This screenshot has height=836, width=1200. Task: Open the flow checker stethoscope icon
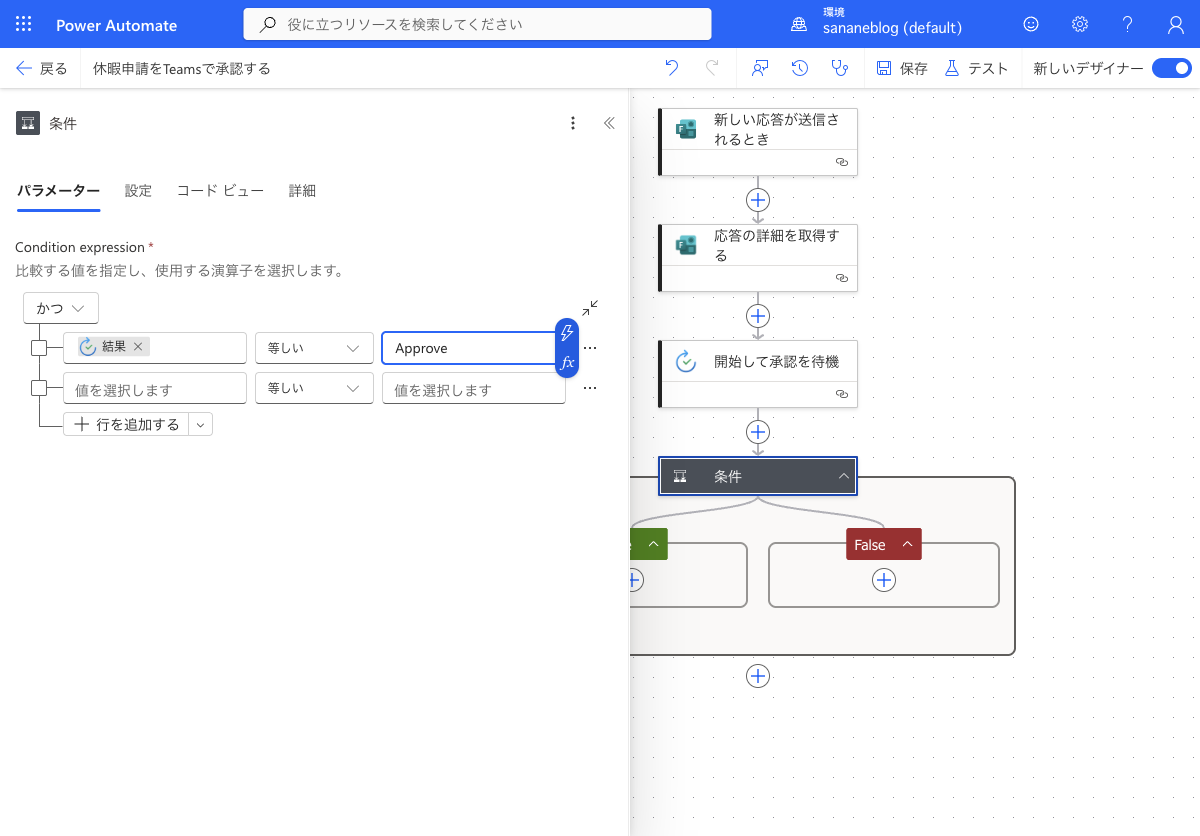point(840,68)
